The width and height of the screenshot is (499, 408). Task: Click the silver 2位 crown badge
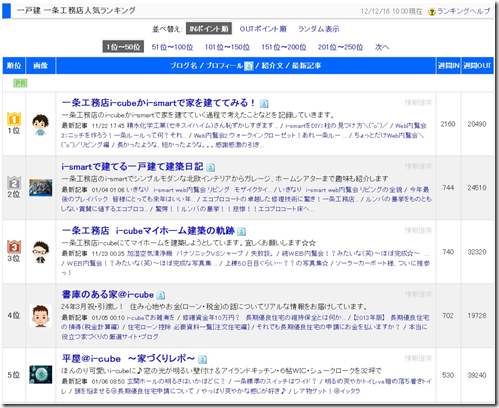[14, 183]
